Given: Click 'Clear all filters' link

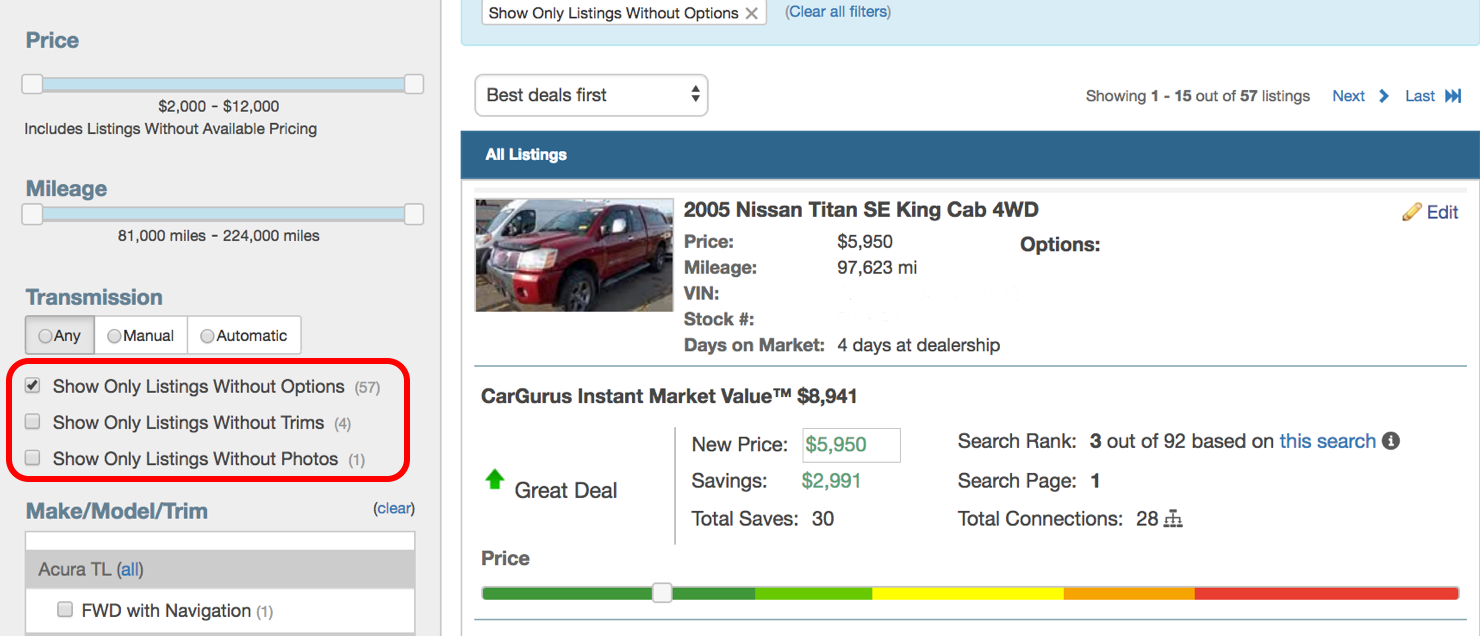Looking at the screenshot, I should [x=839, y=12].
